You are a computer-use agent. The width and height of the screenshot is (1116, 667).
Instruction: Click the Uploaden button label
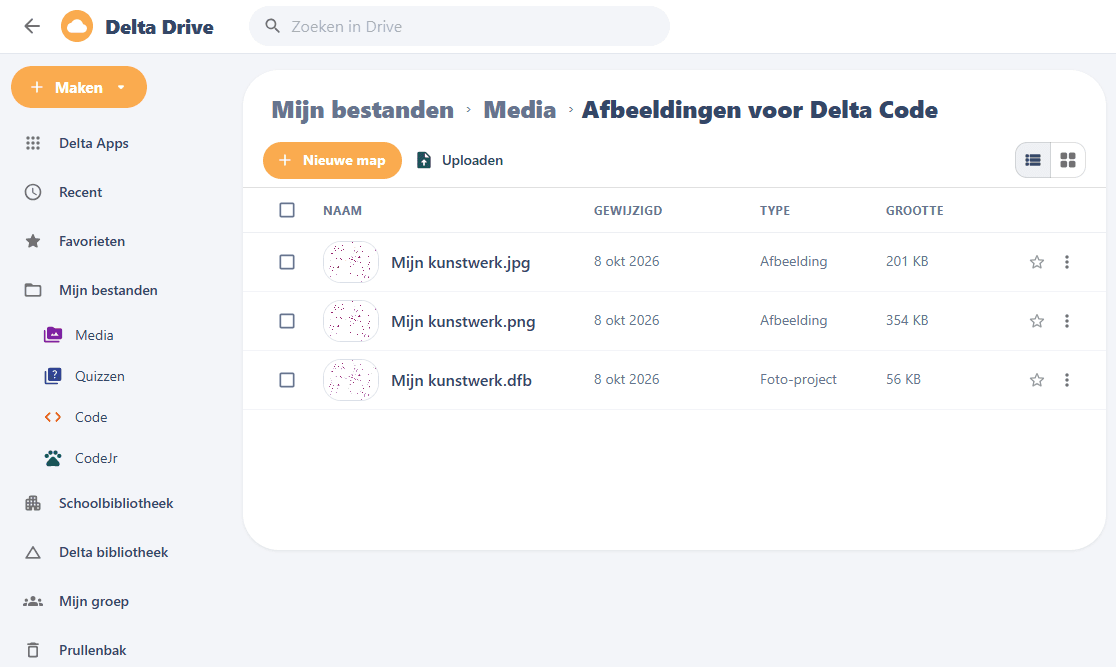473,160
